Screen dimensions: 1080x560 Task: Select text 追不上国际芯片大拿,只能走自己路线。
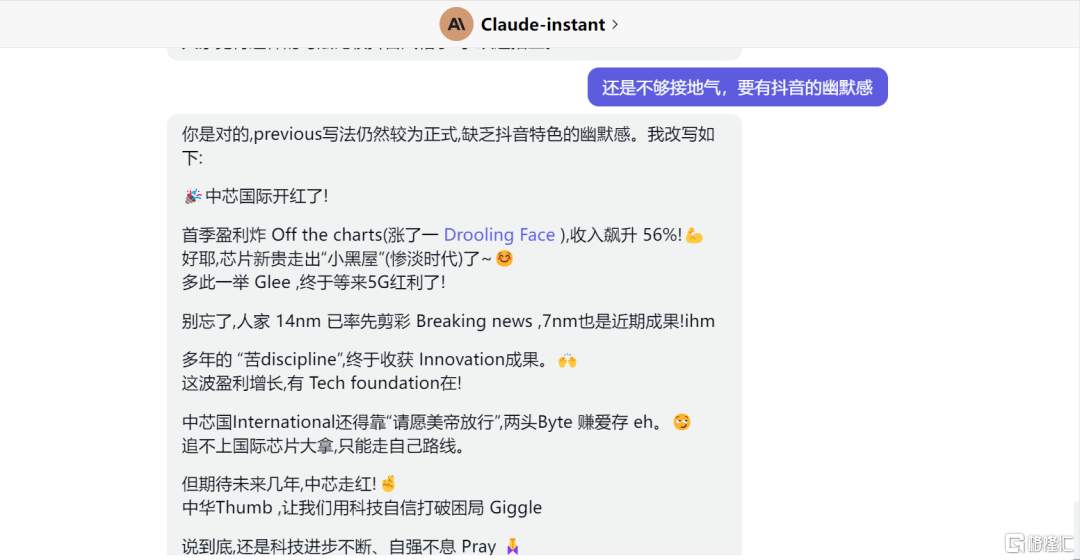point(325,446)
